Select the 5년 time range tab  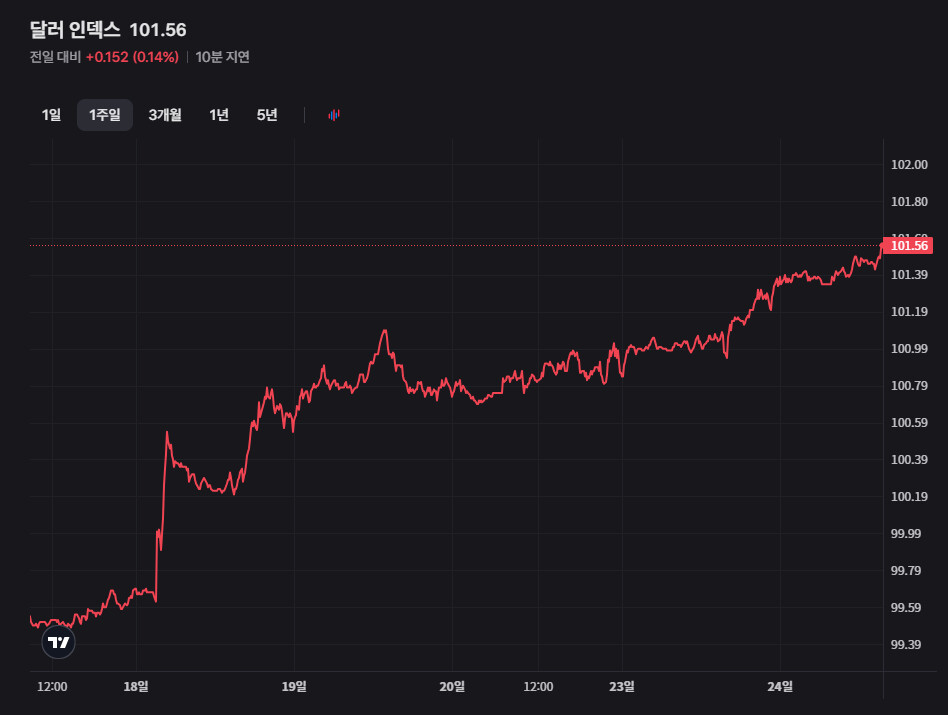267,115
